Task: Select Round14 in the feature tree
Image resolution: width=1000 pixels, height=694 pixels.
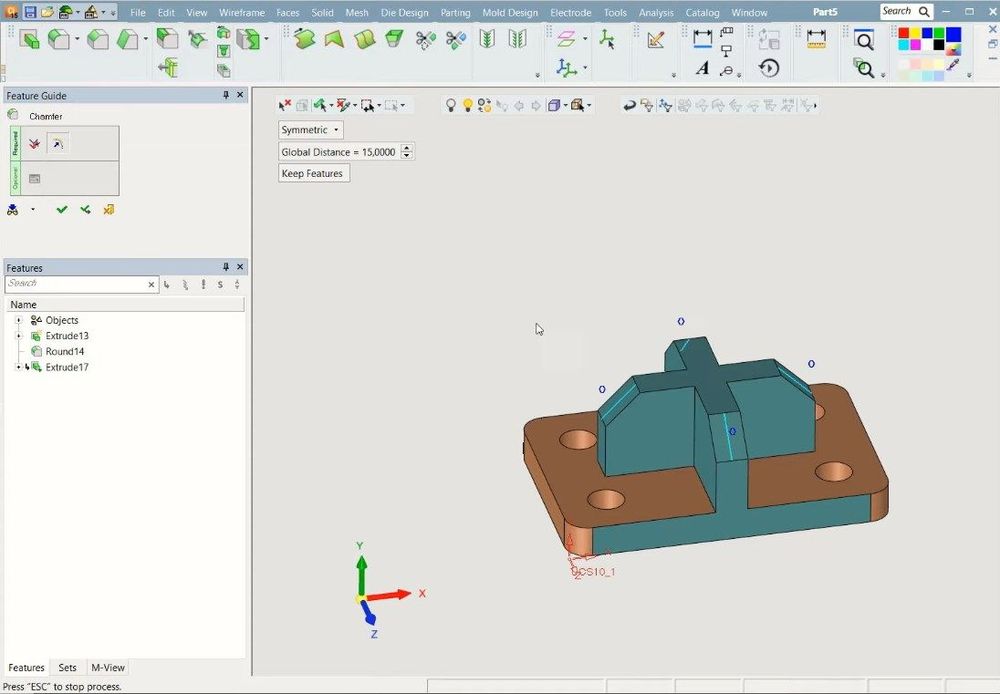Action: [65, 352]
